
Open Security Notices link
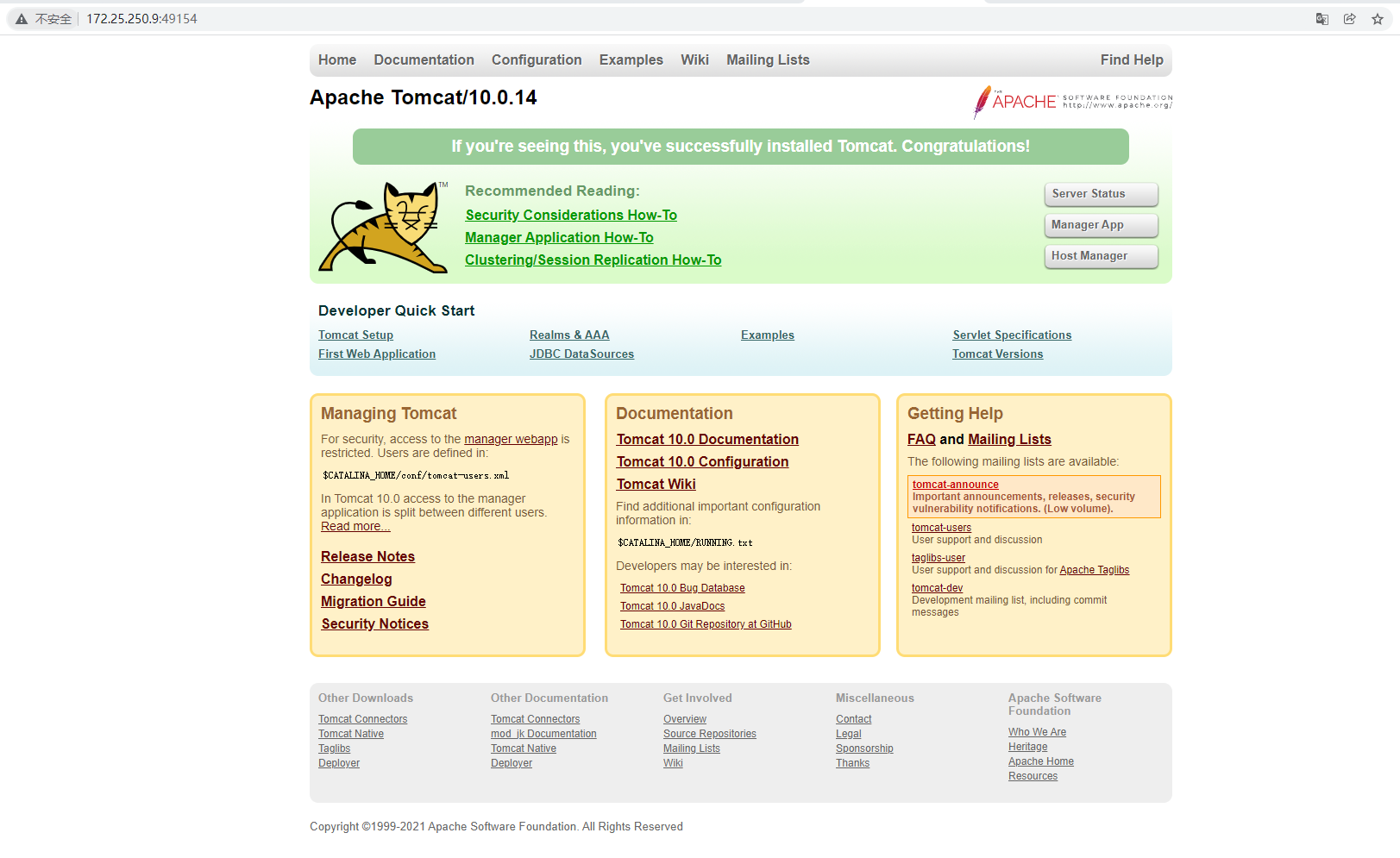374,624
